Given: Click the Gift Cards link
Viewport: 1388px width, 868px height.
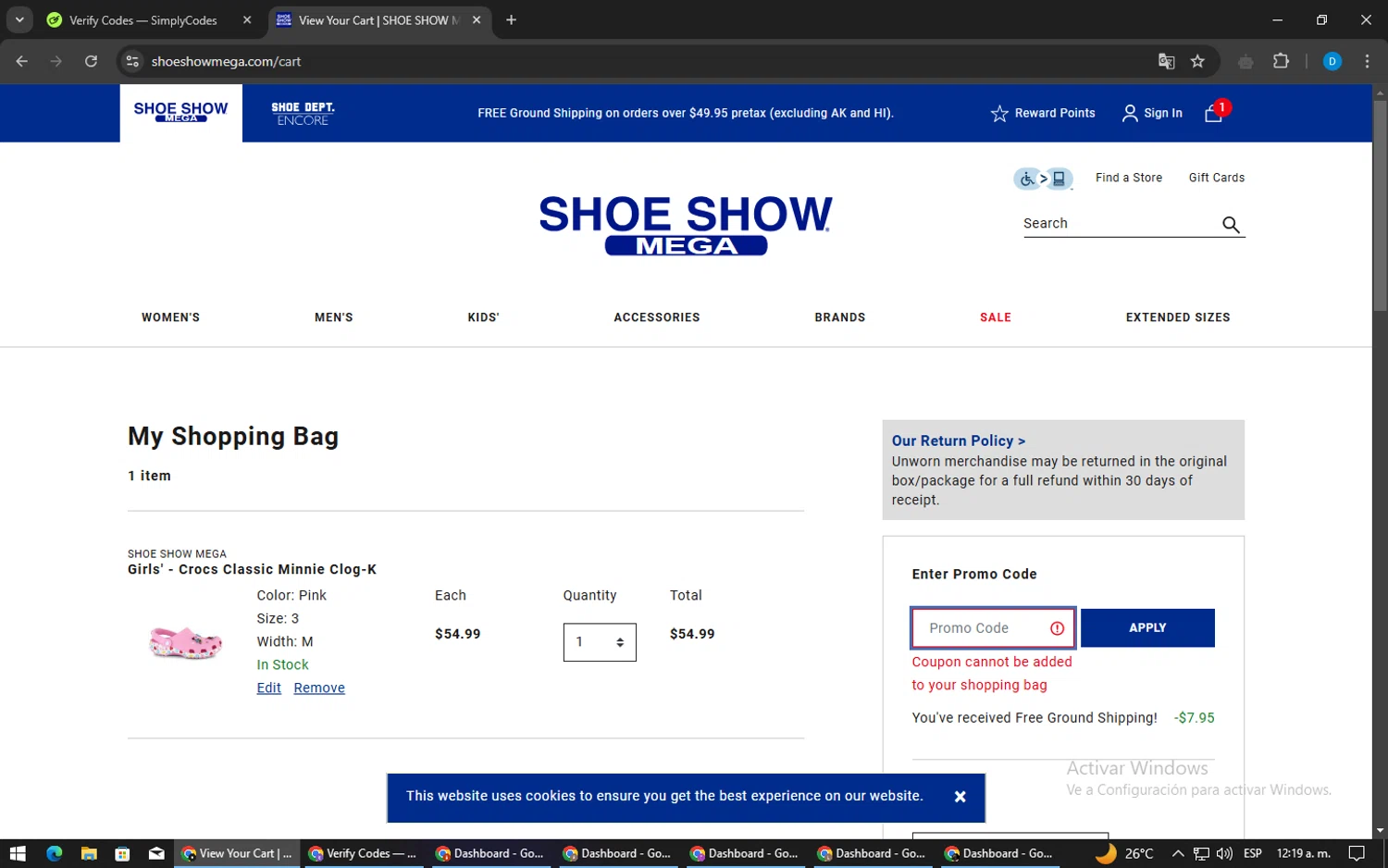Looking at the screenshot, I should click(1217, 178).
